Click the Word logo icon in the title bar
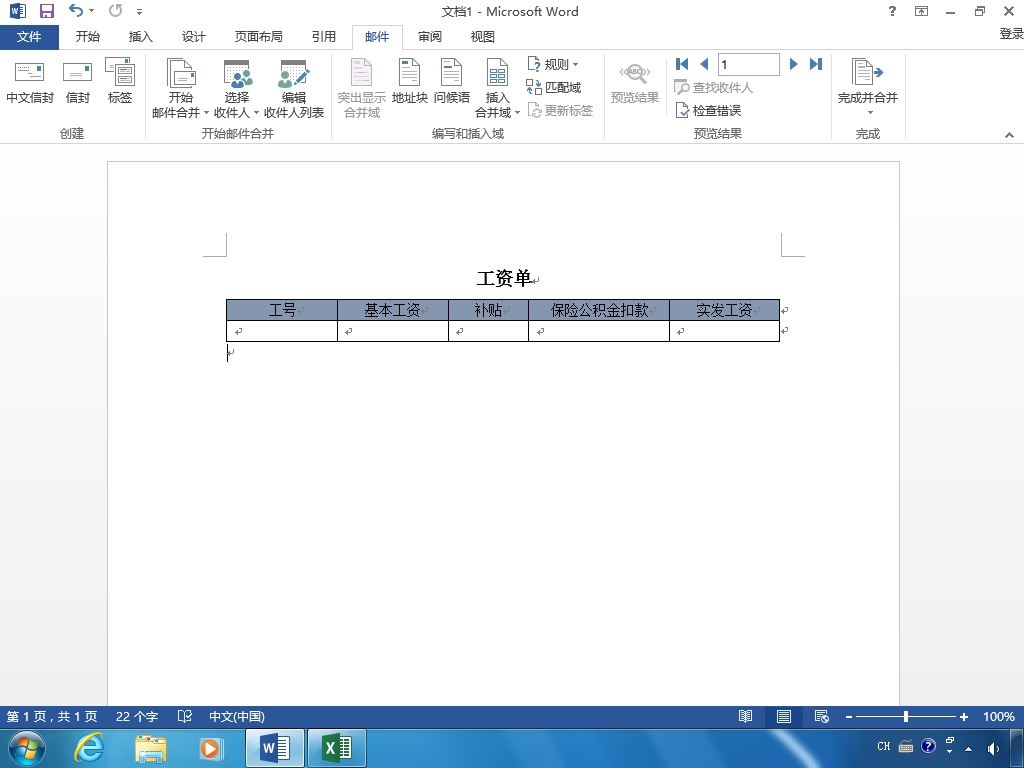 tap(18, 10)
